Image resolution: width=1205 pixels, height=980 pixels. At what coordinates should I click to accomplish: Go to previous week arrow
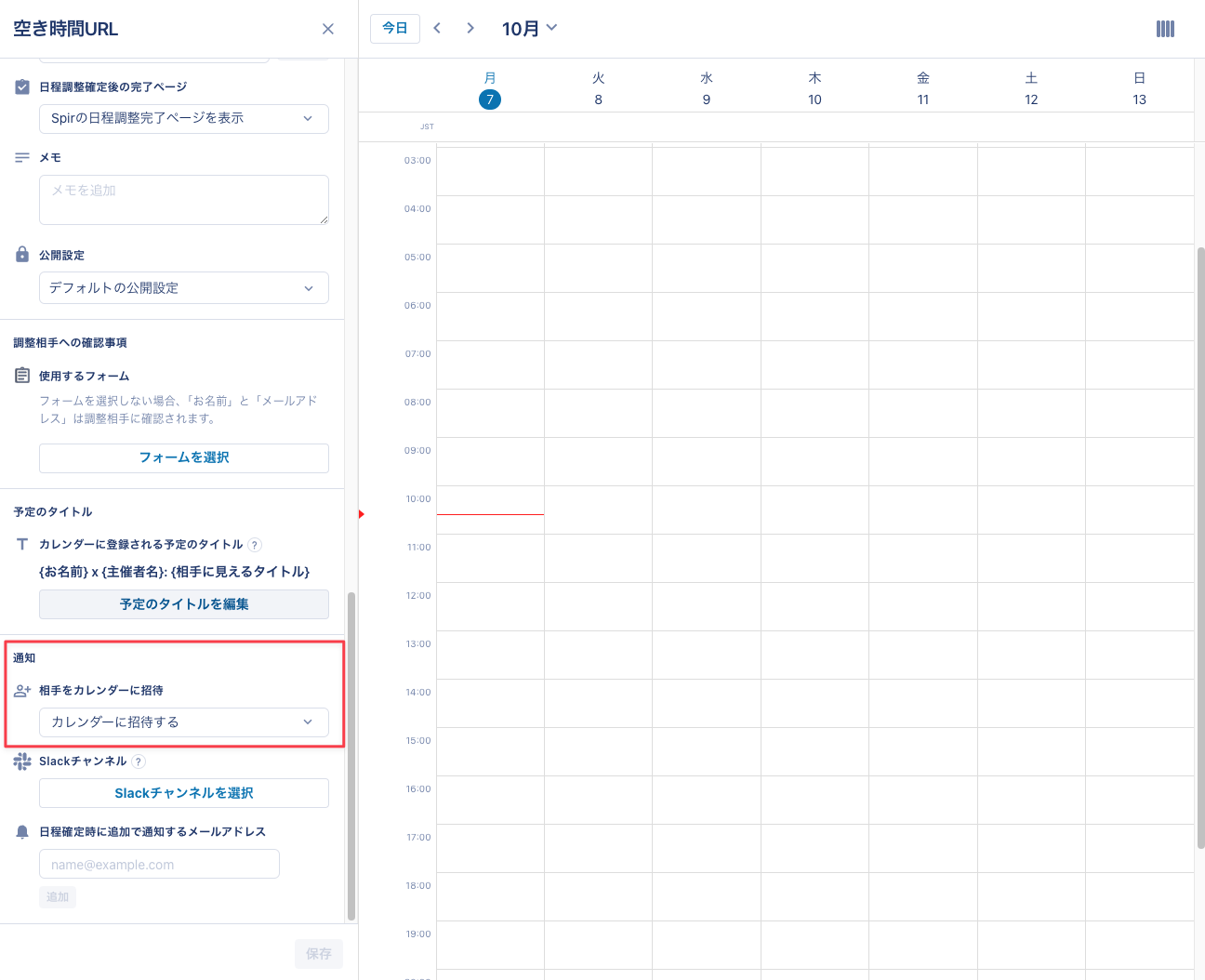coord(437,28)
